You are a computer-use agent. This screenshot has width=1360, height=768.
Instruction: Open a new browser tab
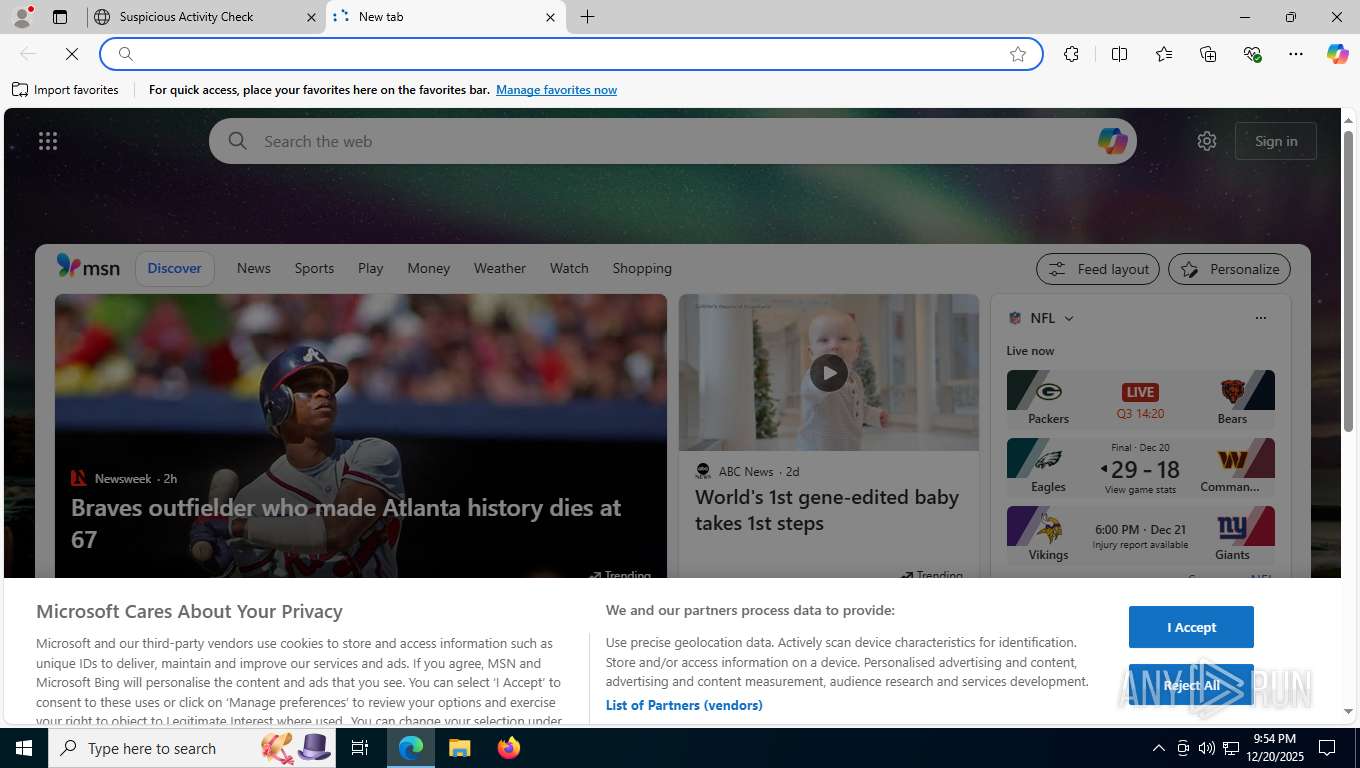tap(588, 17)
